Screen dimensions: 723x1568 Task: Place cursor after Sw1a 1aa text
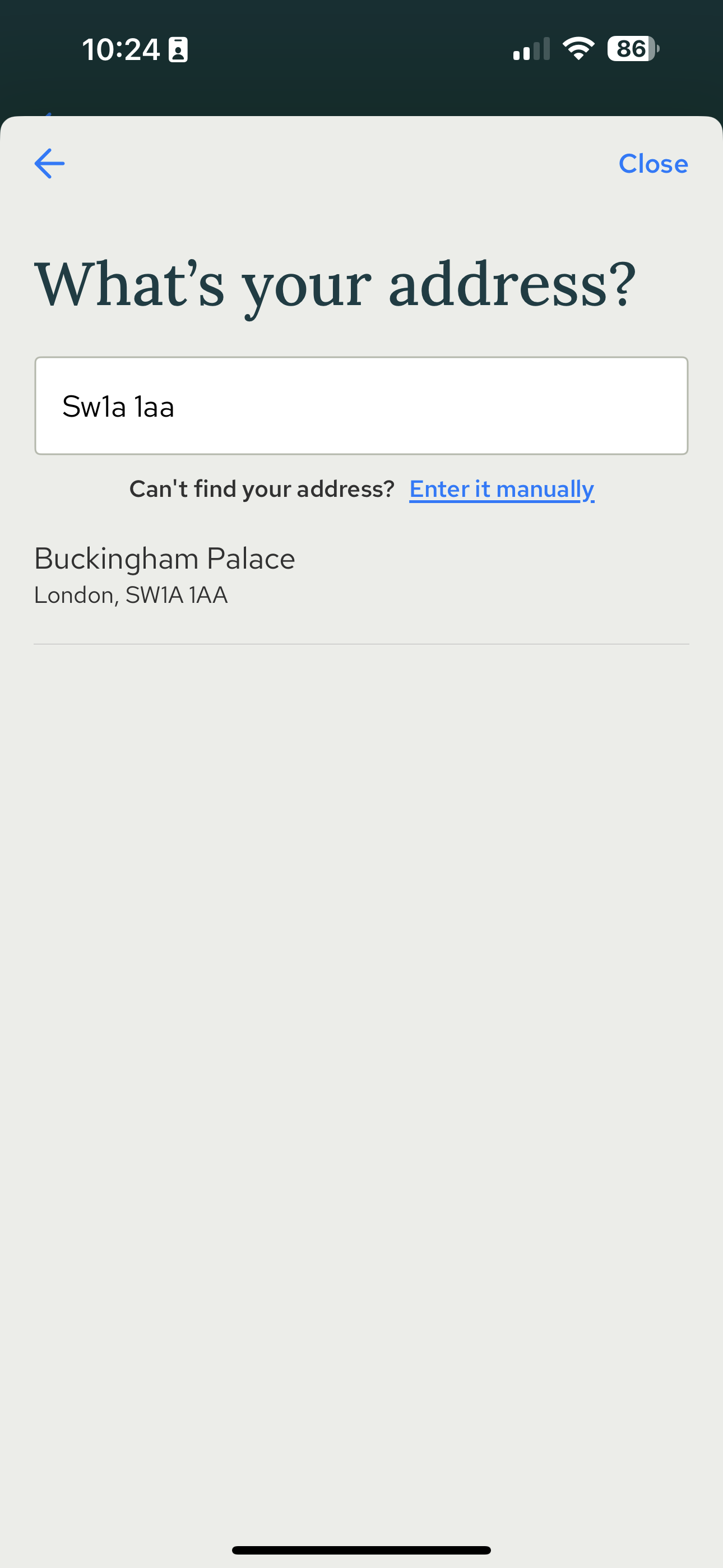click(x=177, y=407)
